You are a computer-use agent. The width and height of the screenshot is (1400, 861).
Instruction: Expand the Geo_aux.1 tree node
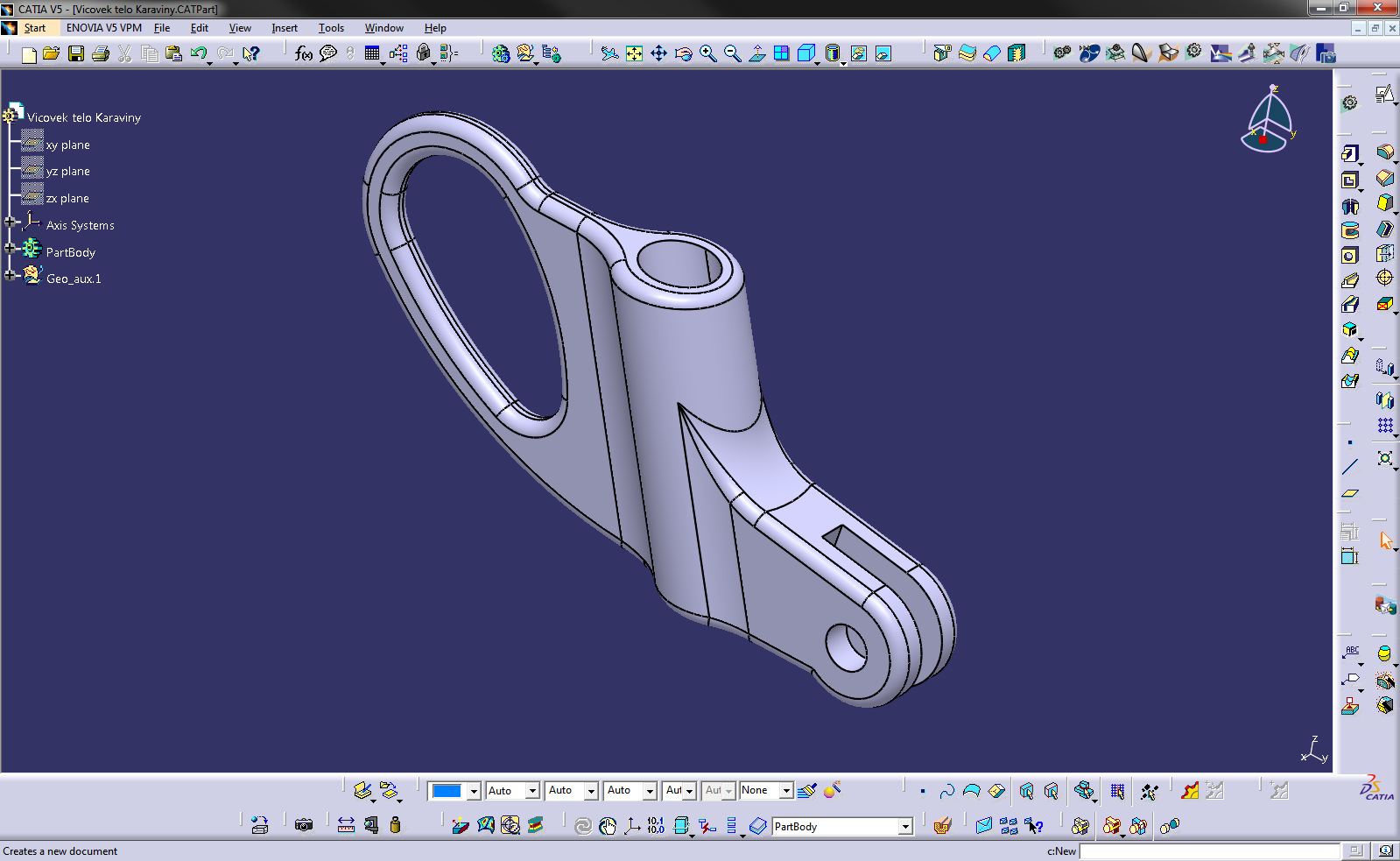10,275
